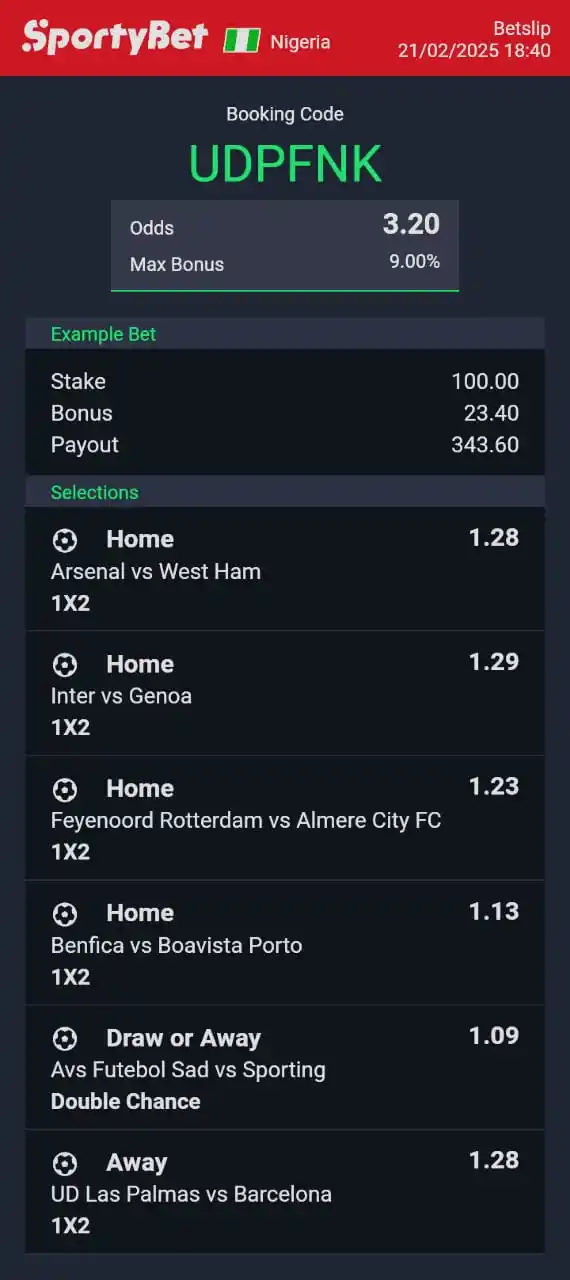Open the Selections section header
The height and width of the screenshot is (1280, 570).
(285, 492)
